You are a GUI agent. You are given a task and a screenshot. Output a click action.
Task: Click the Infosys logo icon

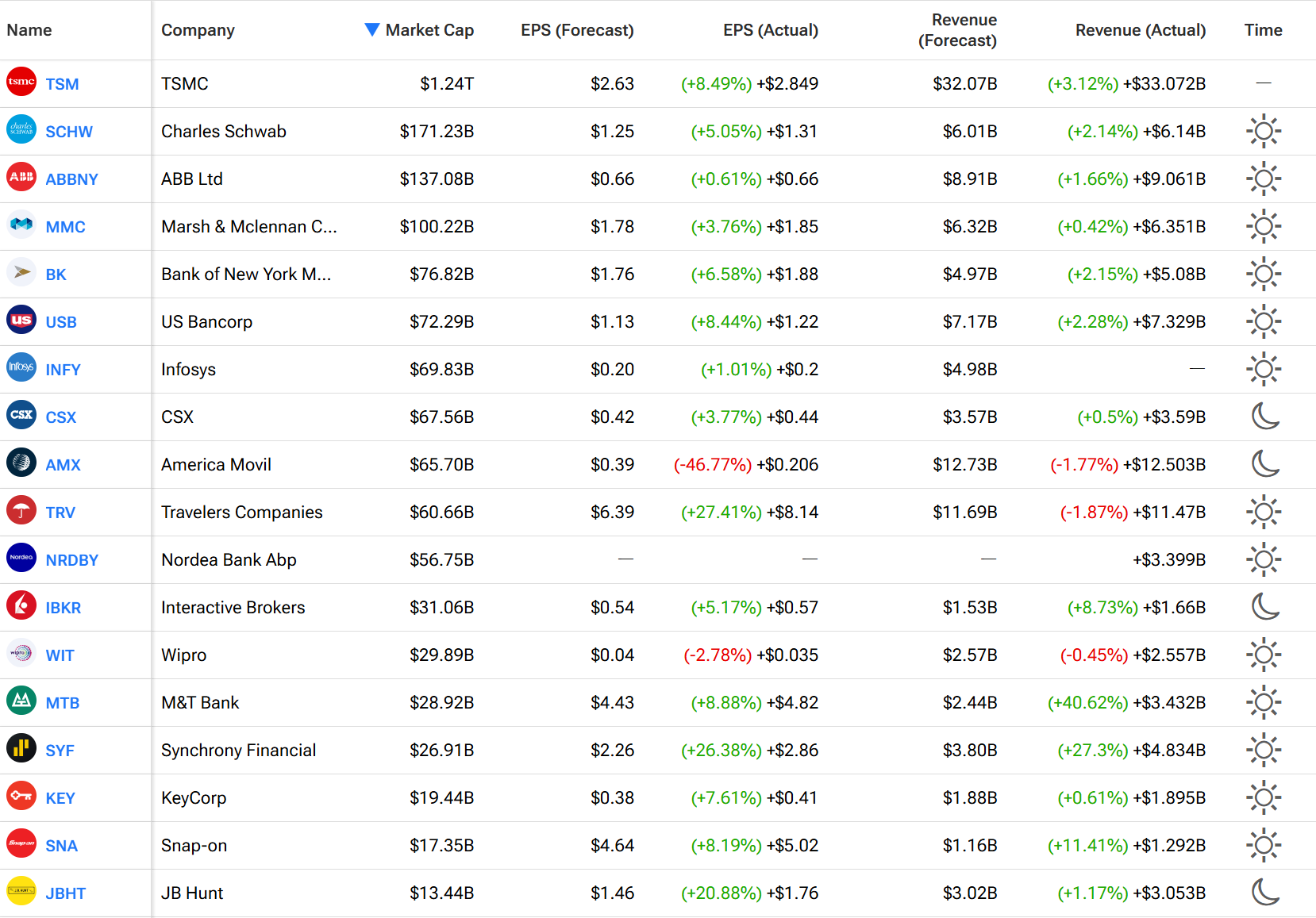(21, 367)
